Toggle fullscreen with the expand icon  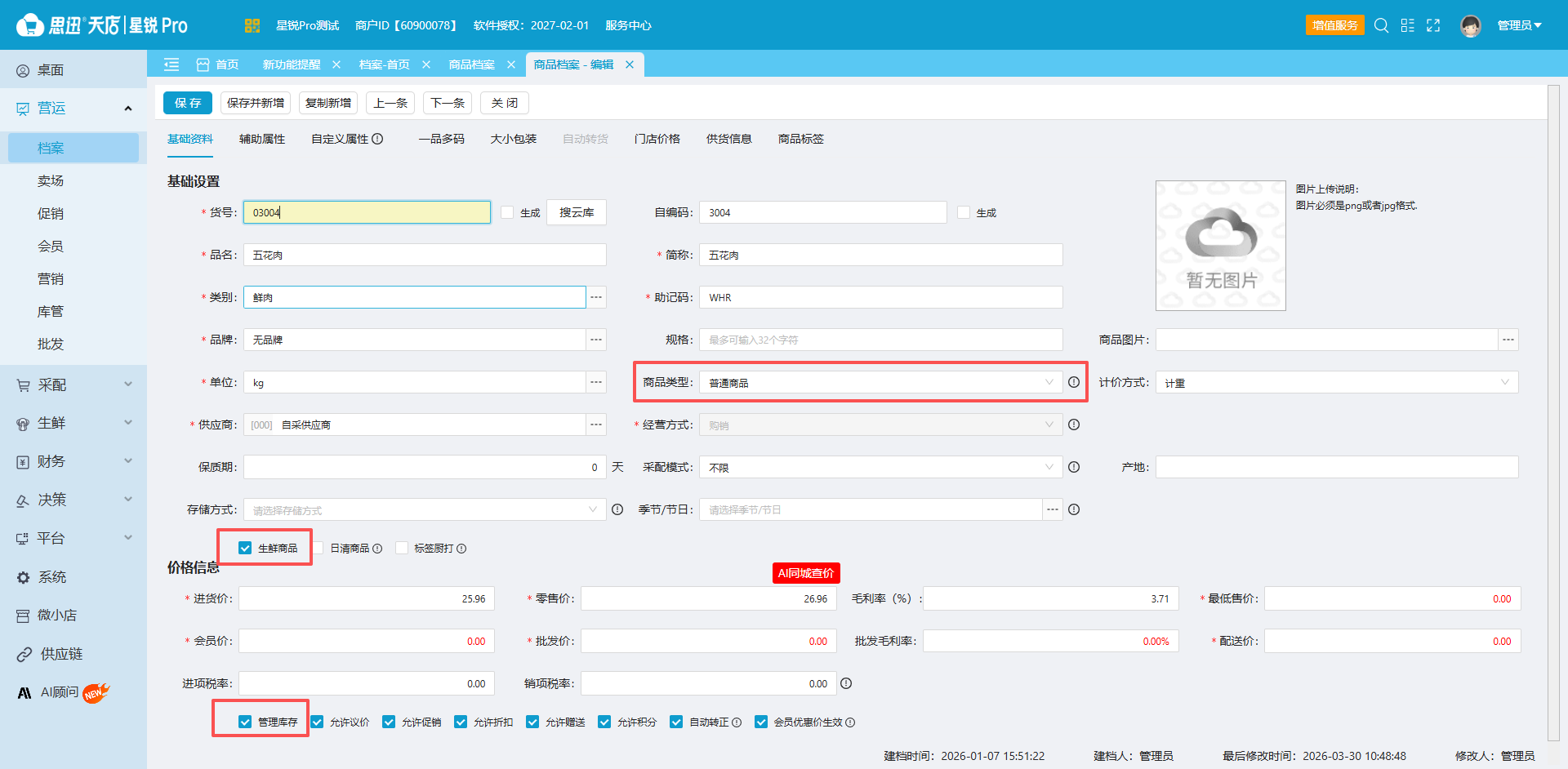coord(1433,25)
